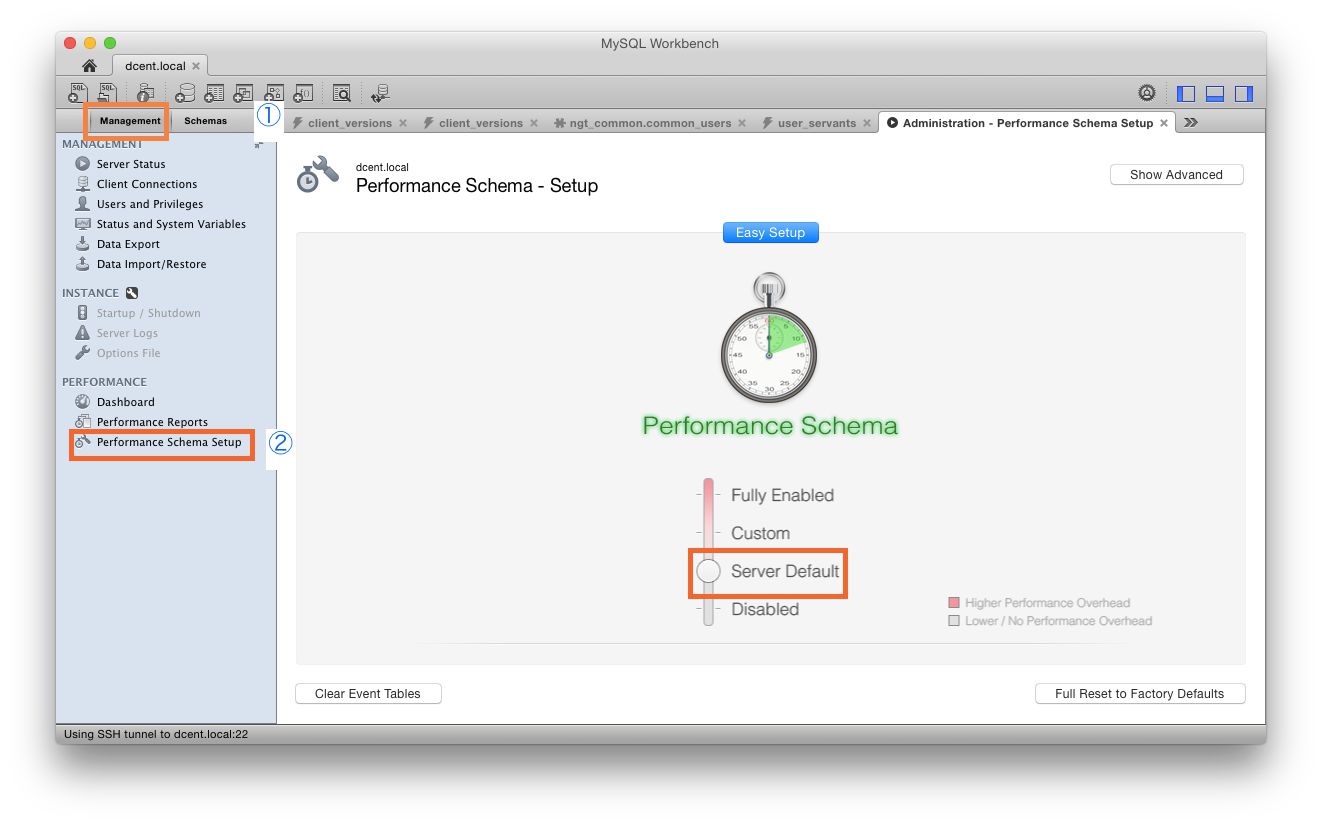Open the home screen tab icon

click(x=89, y=66)
